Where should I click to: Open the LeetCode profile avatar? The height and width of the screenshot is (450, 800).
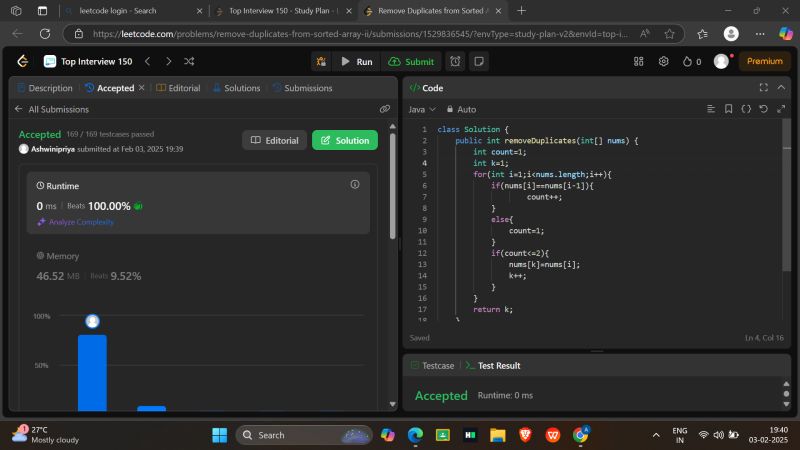coord(721,61)
